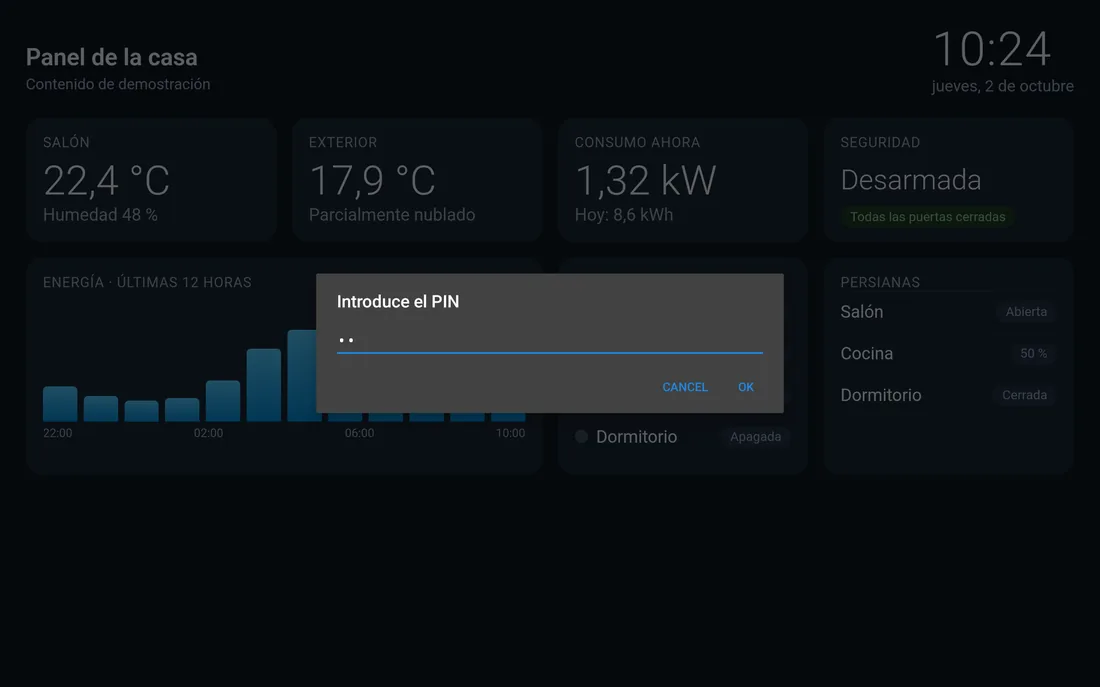Click the "50 %" badge for Cocina blinds
1100x687 pixels.
coord(1033,354)
